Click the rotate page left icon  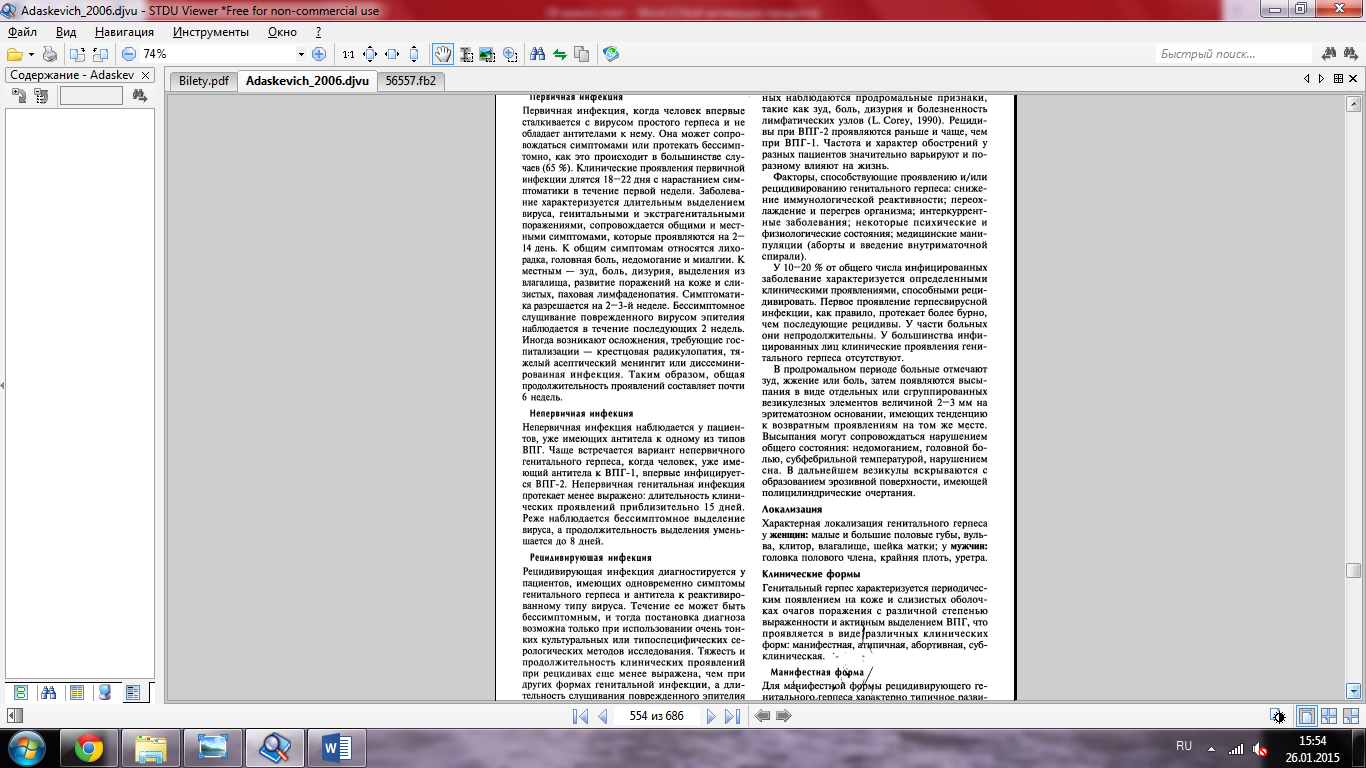[78, 54]
